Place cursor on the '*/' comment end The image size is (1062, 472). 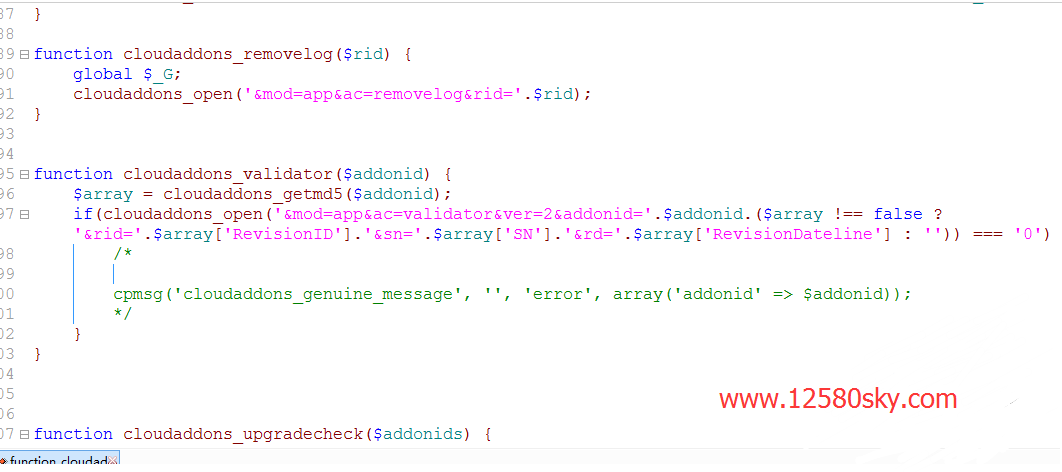click(x=123, y=314)
